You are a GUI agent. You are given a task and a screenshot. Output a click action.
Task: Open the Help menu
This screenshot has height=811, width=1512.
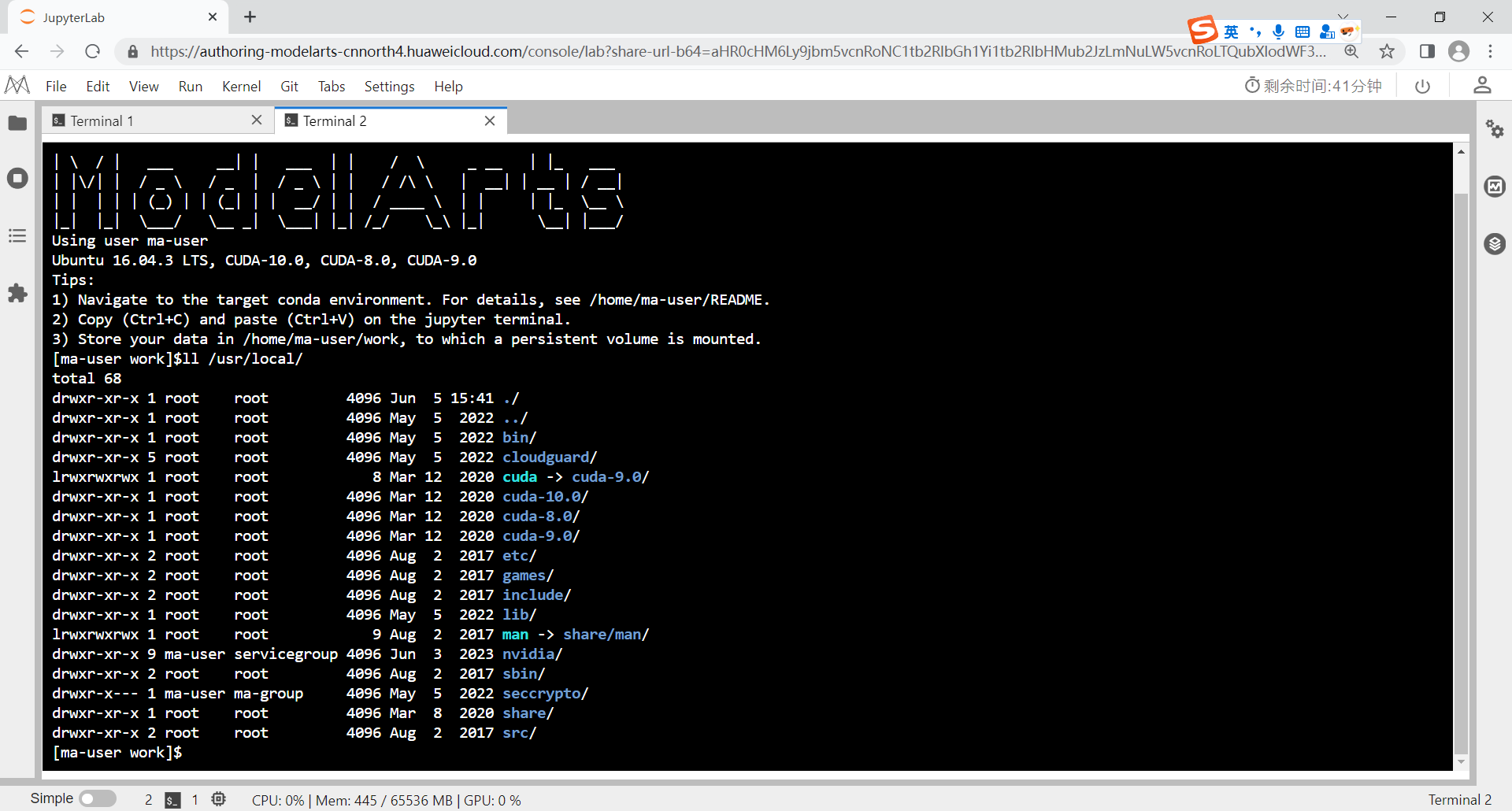pyautogui.click(x=448, y=86)
